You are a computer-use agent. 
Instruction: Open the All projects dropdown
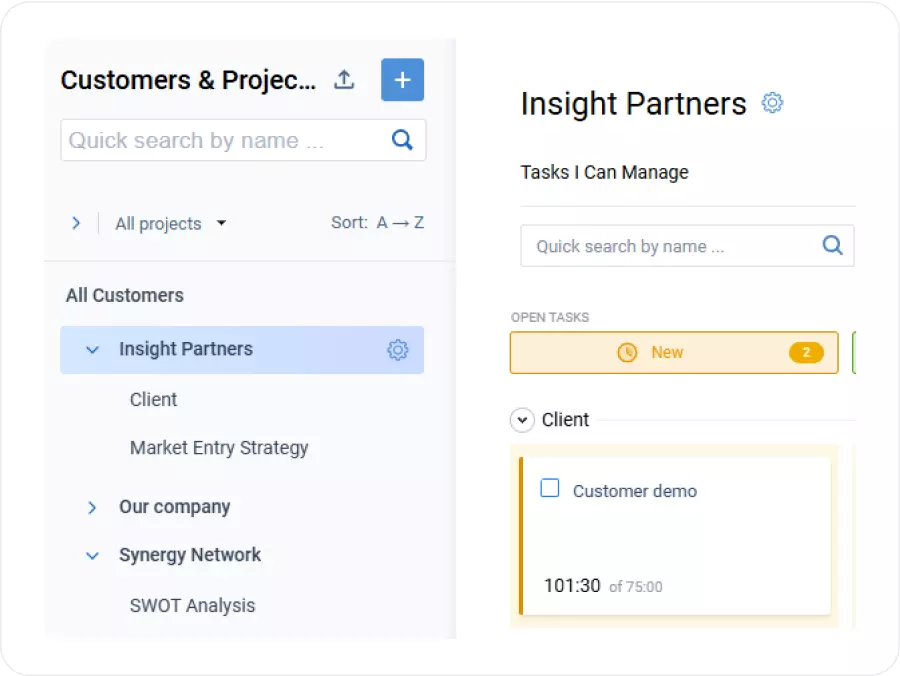[170, 223]
